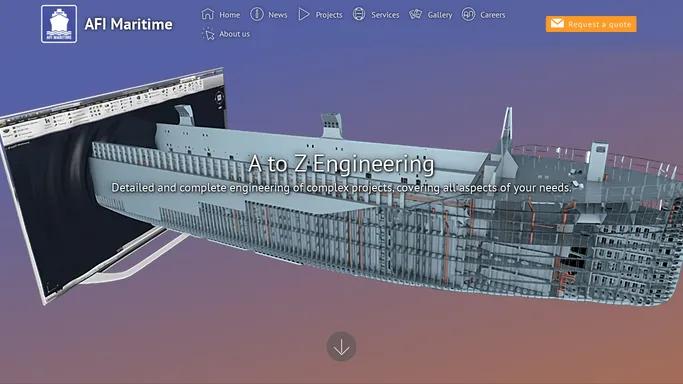The height and width of the screenshot is (384, 683).
Task: Open the Careers menu item
Action: point(493,15)
